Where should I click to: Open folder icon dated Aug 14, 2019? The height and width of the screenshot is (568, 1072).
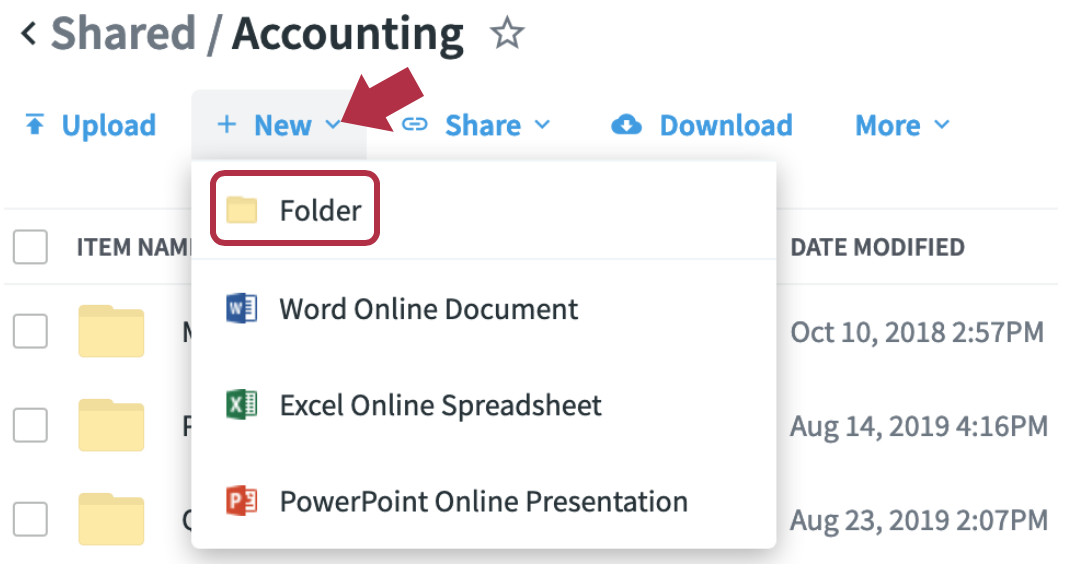[111, 424]
